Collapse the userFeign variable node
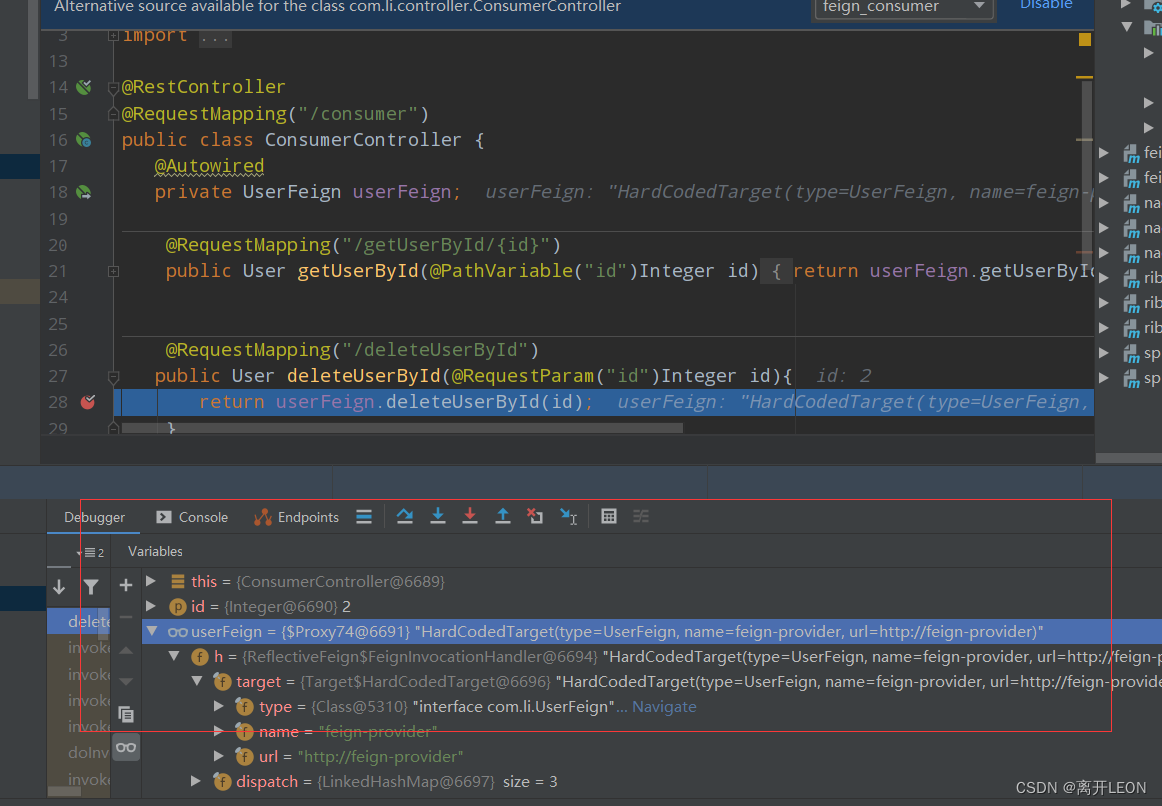Screen dimensions: 1162x806 (152, 630)
